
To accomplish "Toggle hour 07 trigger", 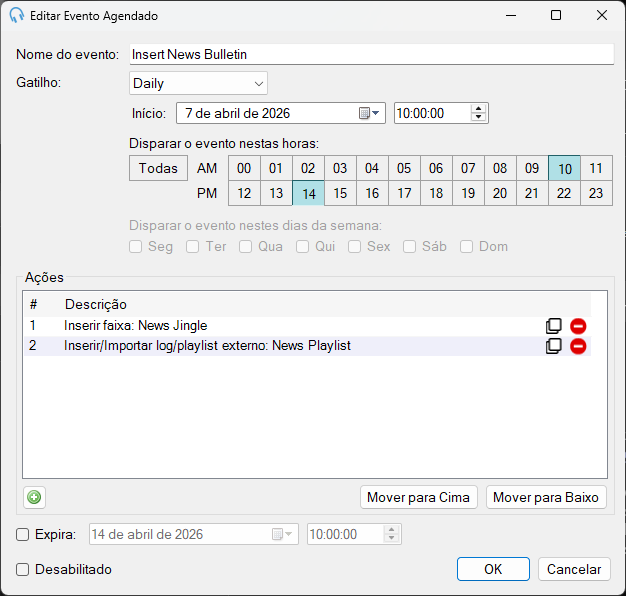I will pos(468,168).
